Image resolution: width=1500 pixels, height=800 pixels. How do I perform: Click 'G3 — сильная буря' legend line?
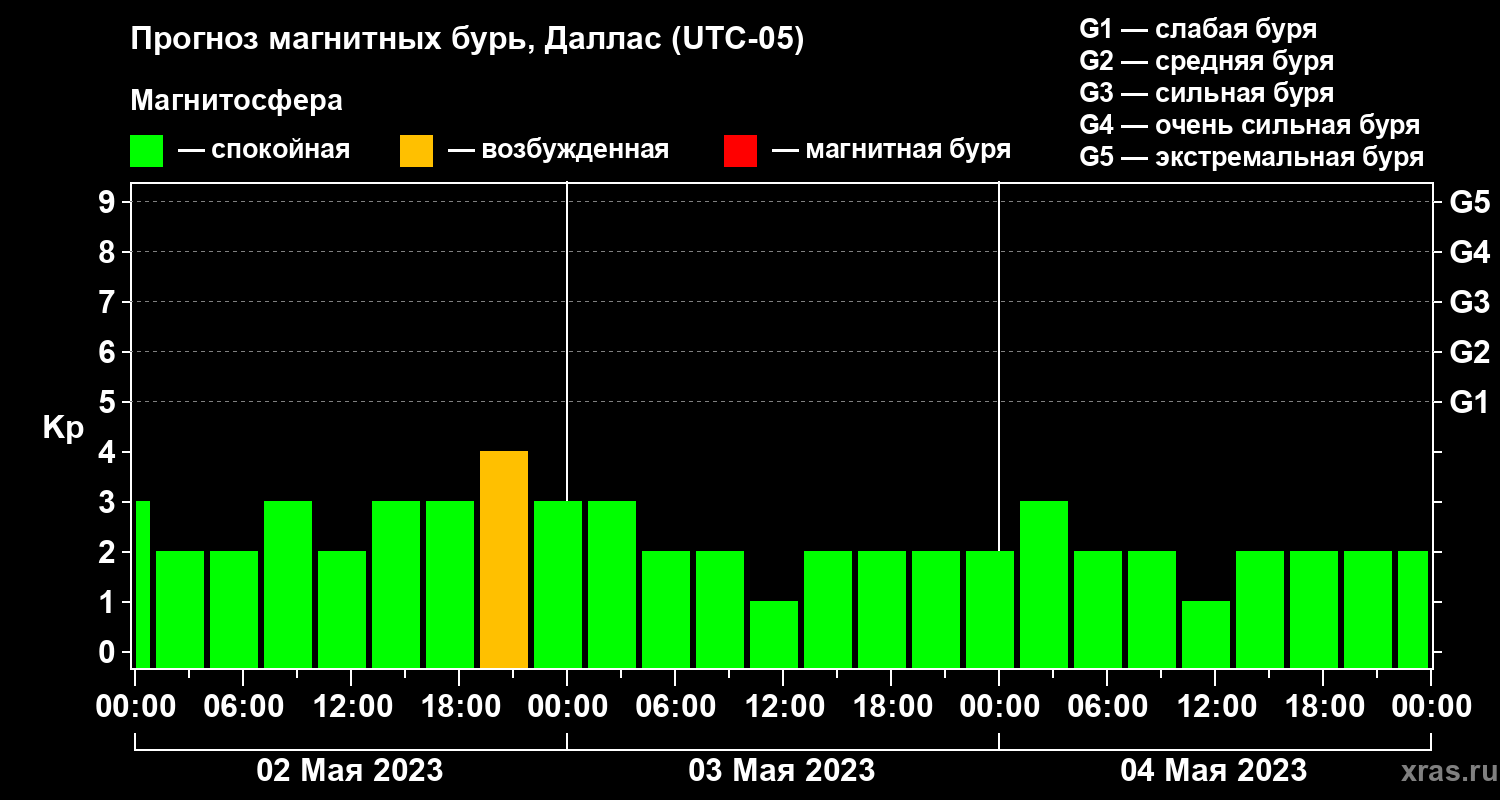1206,93
